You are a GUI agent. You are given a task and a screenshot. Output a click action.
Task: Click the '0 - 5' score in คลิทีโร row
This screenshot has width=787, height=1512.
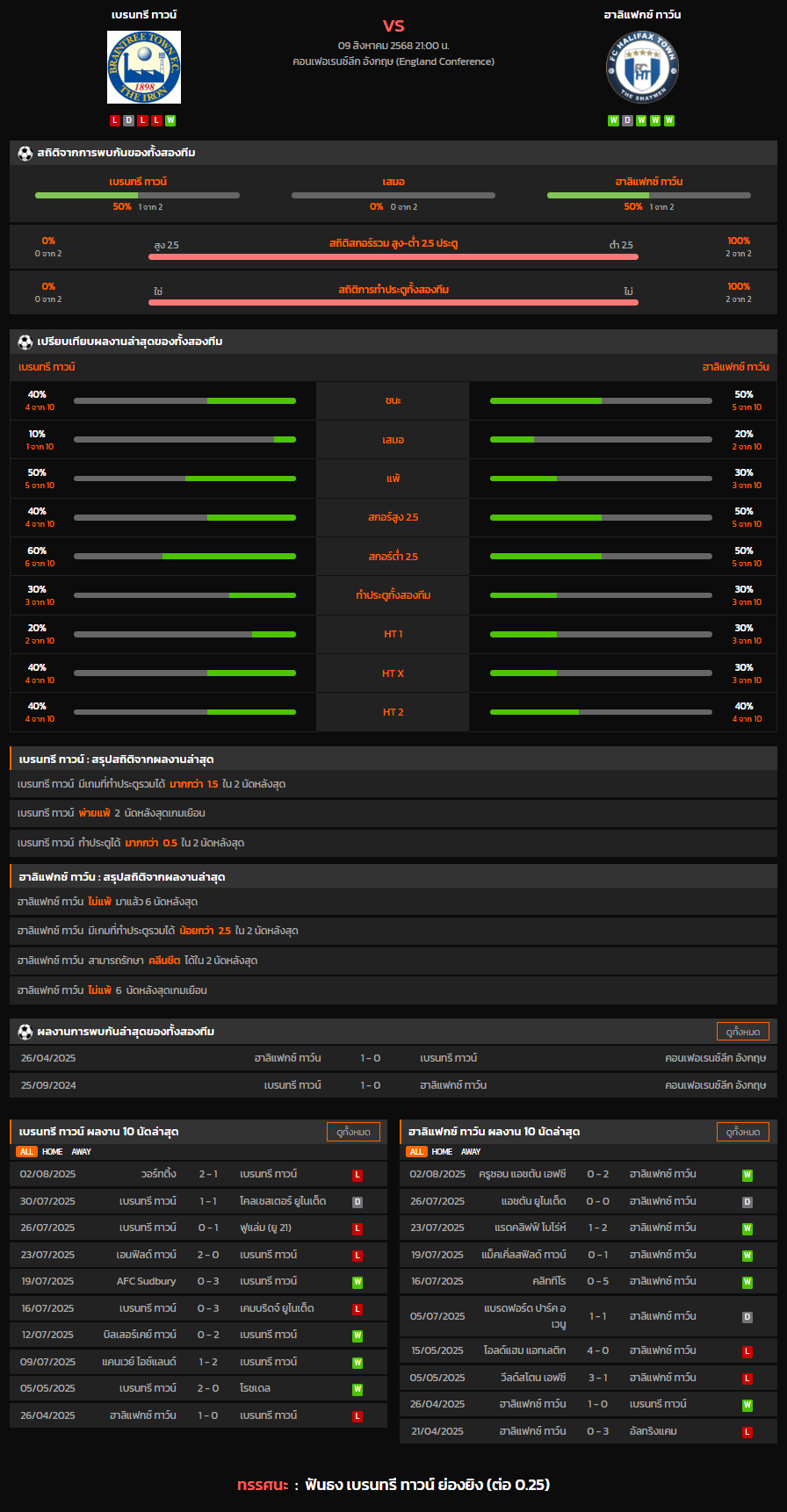(598, 1282)
